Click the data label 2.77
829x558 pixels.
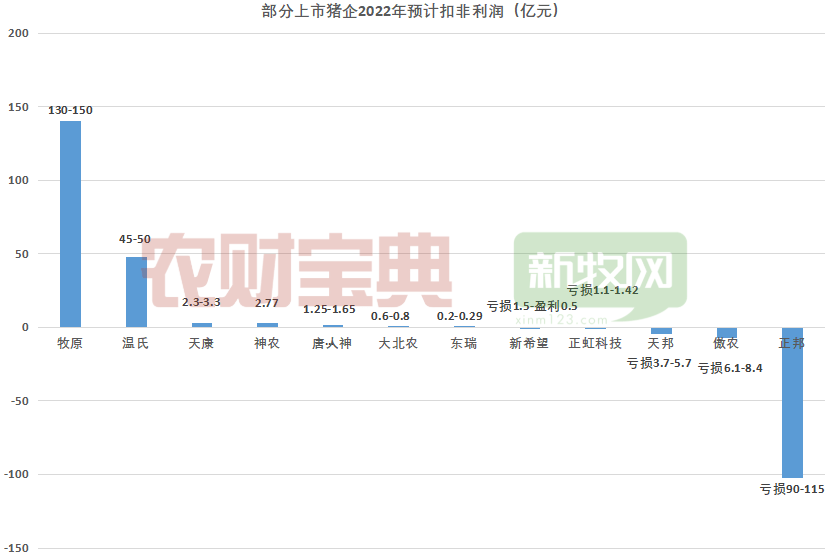(266, 303)
